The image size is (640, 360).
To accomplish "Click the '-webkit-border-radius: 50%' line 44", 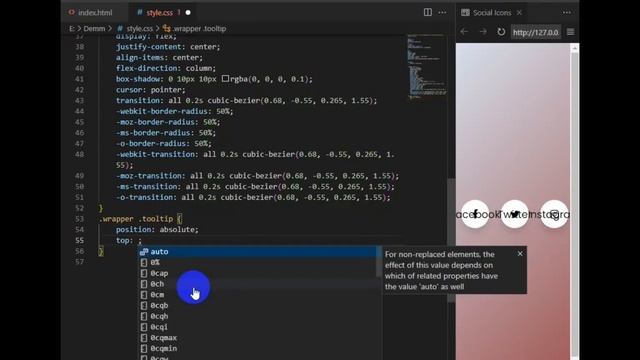I will (x=175, y=111).
